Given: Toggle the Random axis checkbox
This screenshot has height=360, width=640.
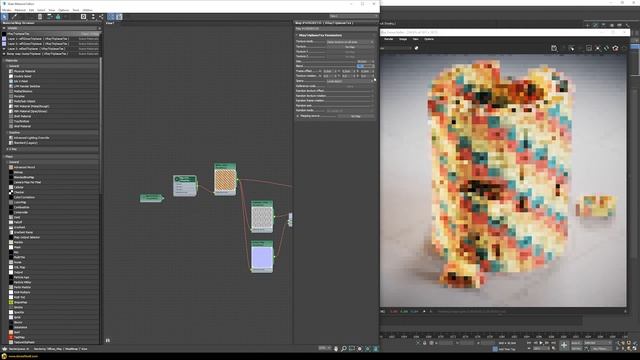Looking at the screenshot, I should [372, 105].
